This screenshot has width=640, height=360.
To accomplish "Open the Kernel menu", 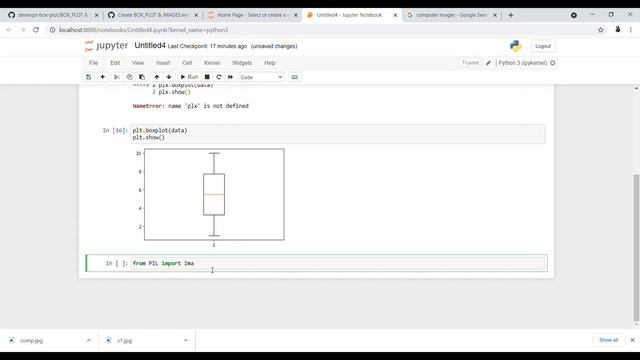I will coord(212,63).
